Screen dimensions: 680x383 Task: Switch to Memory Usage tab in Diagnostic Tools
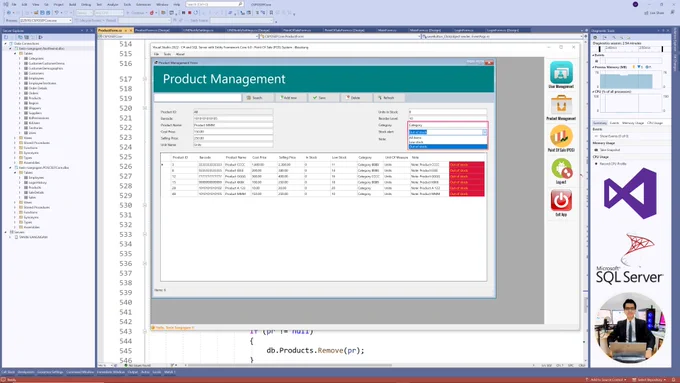(x=633, y=123)
